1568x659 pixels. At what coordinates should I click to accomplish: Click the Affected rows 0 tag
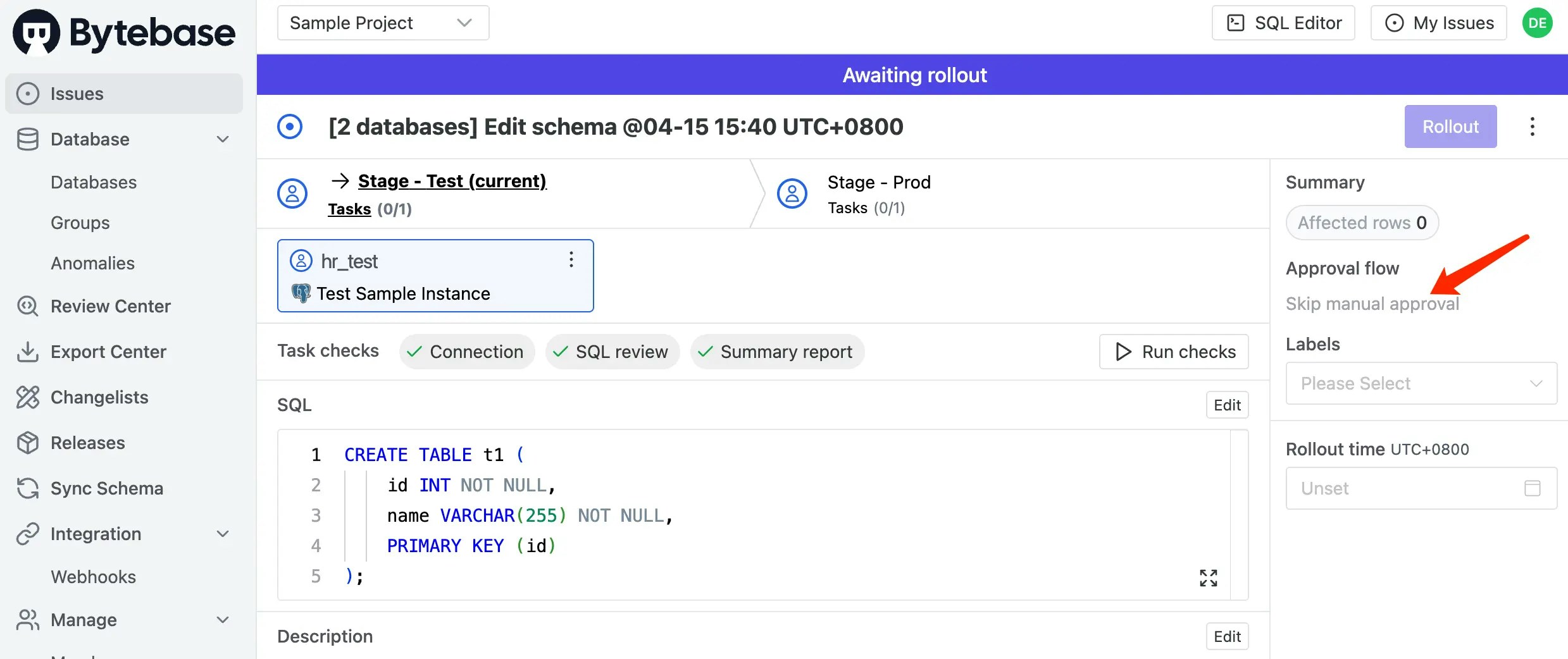[1362, 223]
